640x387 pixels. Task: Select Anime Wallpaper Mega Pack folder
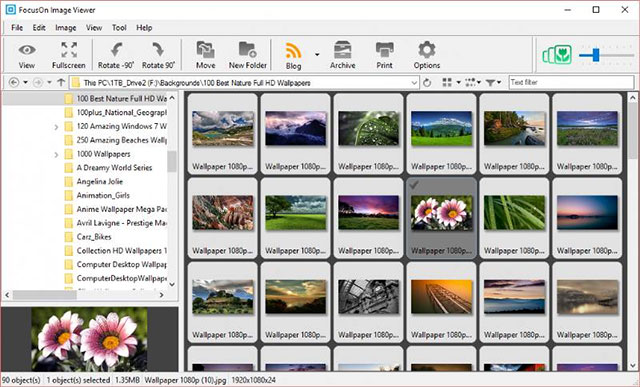pyautogui.click(x=116, y=209)
